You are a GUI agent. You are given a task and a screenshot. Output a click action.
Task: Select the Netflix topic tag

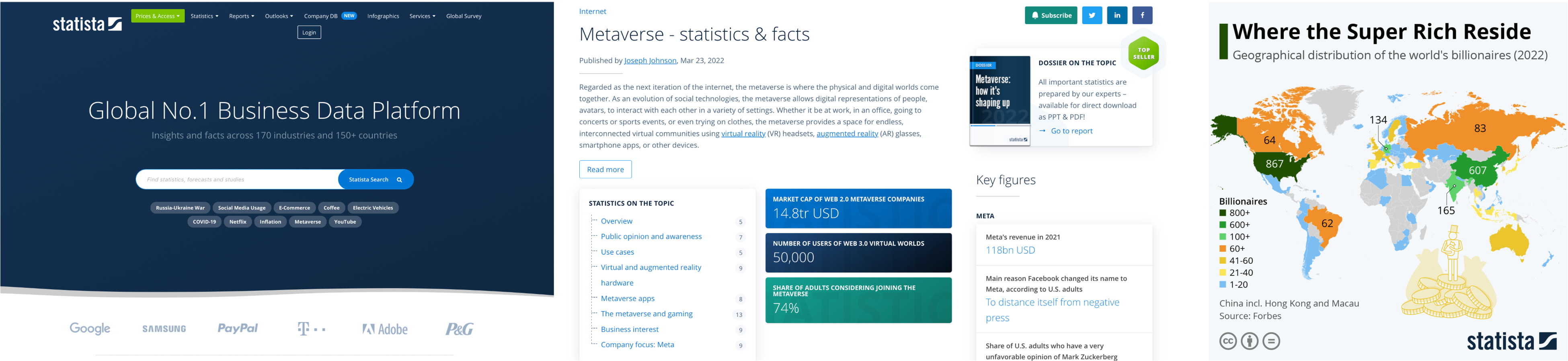pos(238,222)
